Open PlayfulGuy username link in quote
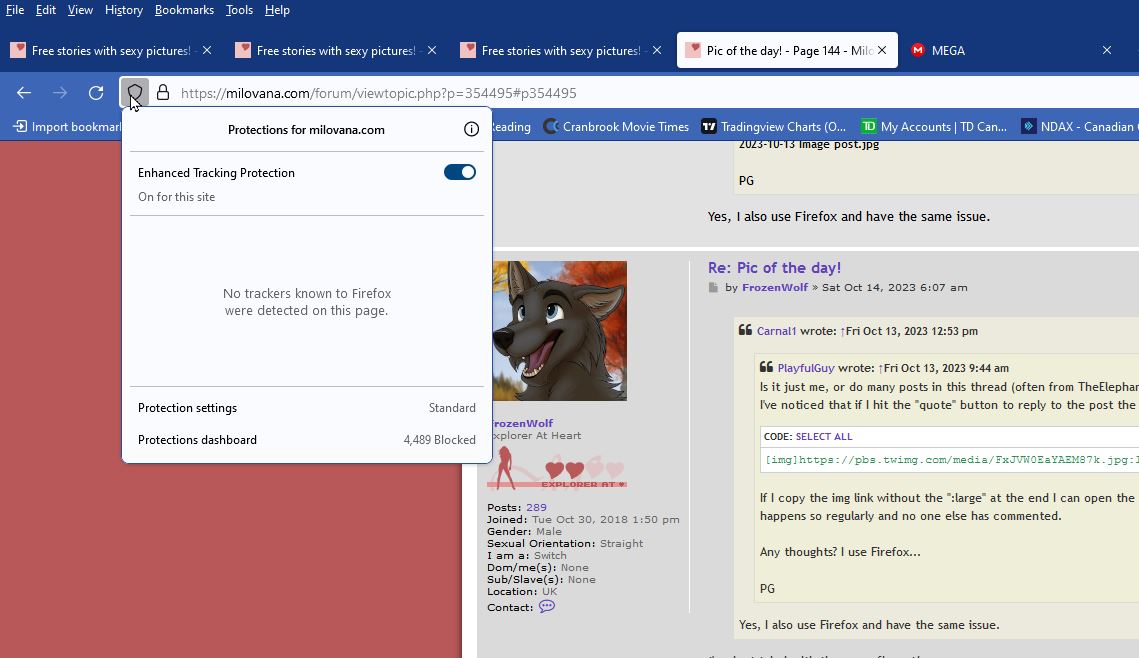1139x658 pixels. tap(806, 368)
